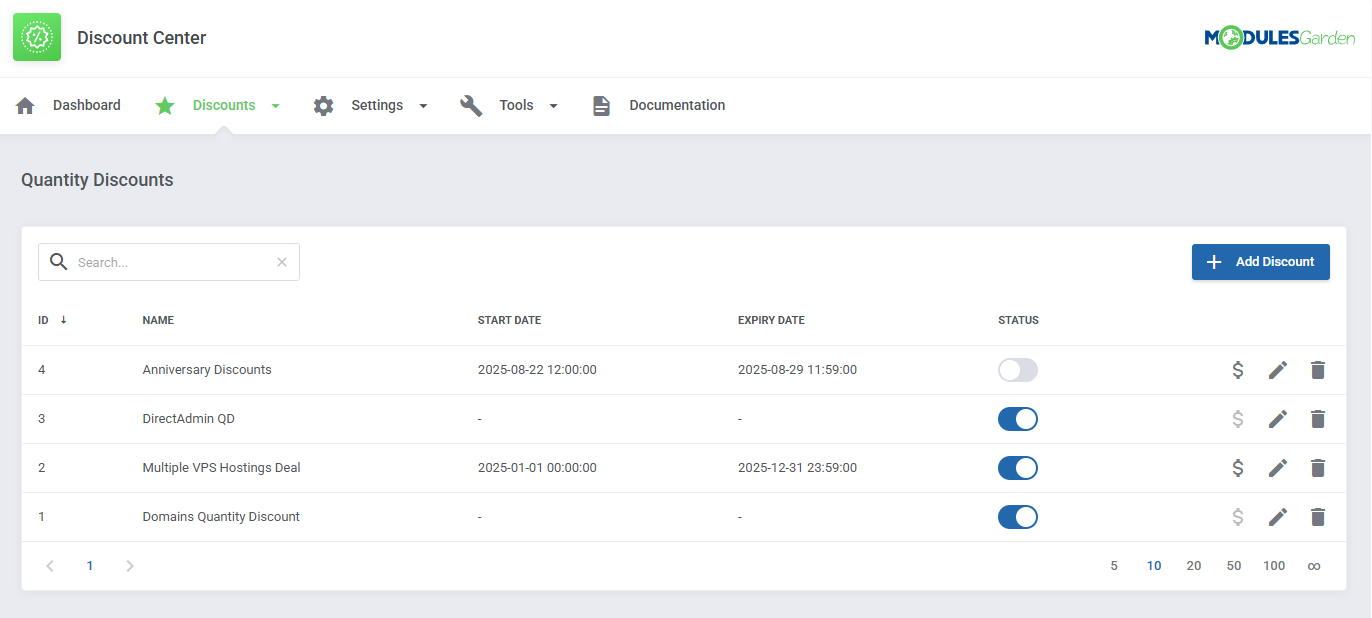Delete the Multiple VPS Hostings Deal

tap(1317, 467)
